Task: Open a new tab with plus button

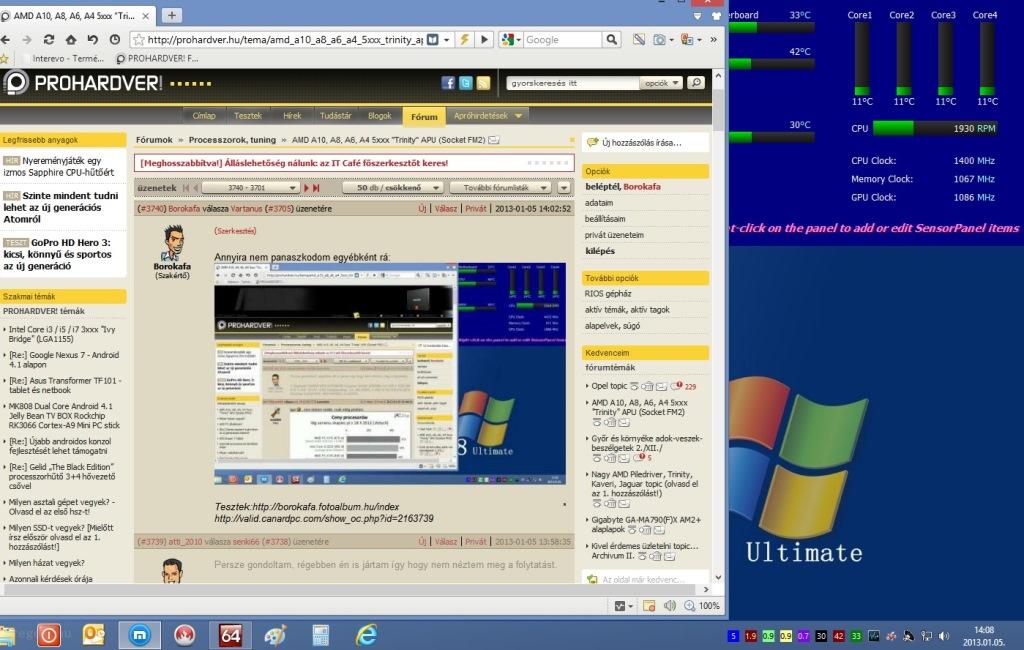Action: tap(172, 15)
